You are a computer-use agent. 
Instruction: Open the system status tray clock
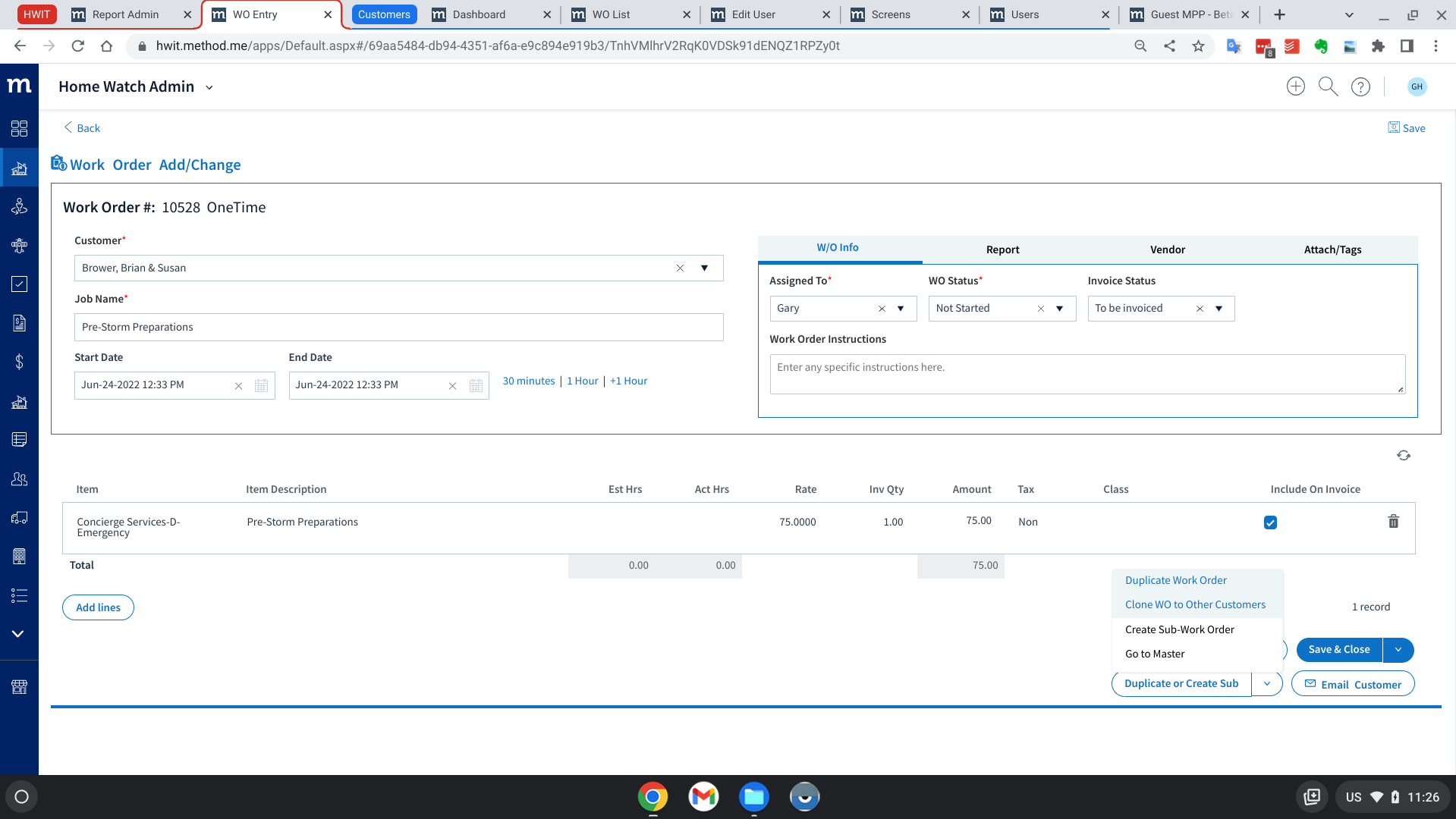1392,797
